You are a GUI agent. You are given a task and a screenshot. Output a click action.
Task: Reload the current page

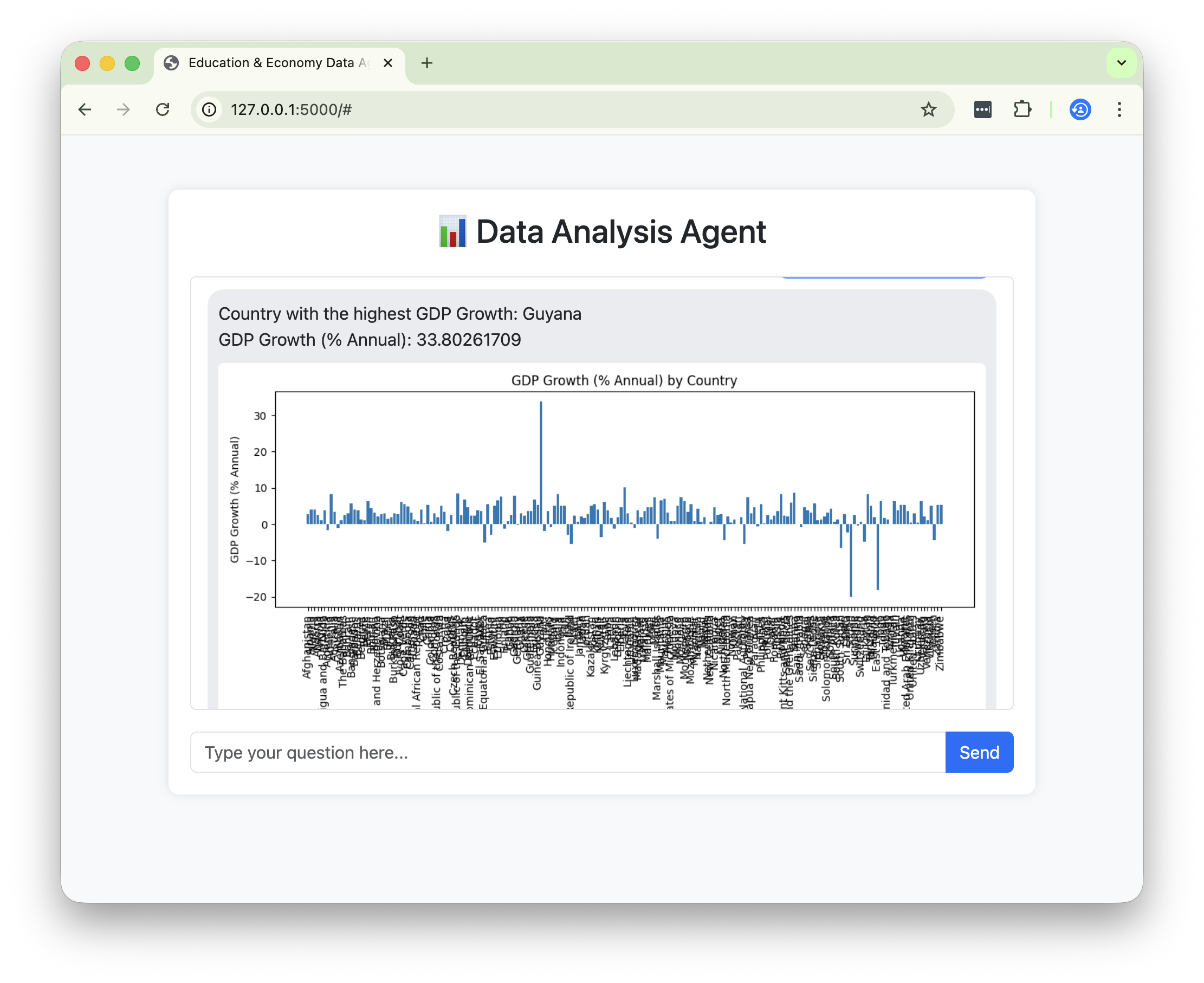click(x=163, y=109)
